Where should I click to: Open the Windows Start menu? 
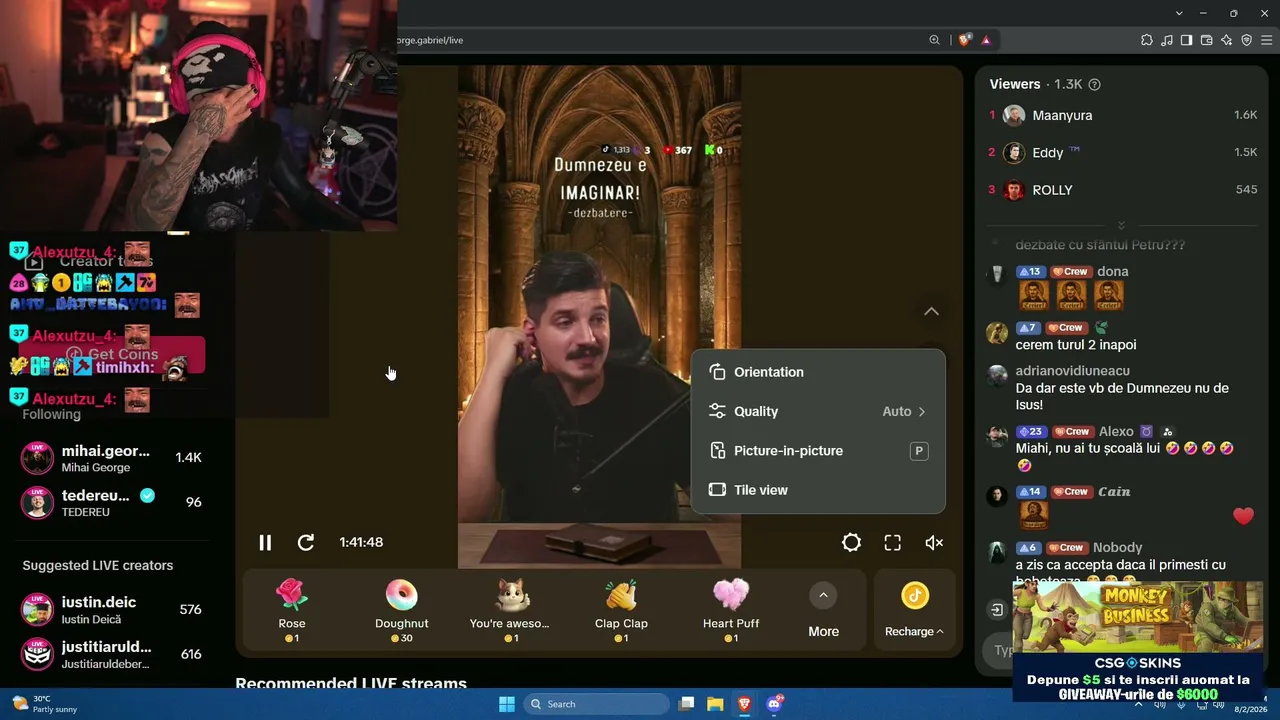507,704
